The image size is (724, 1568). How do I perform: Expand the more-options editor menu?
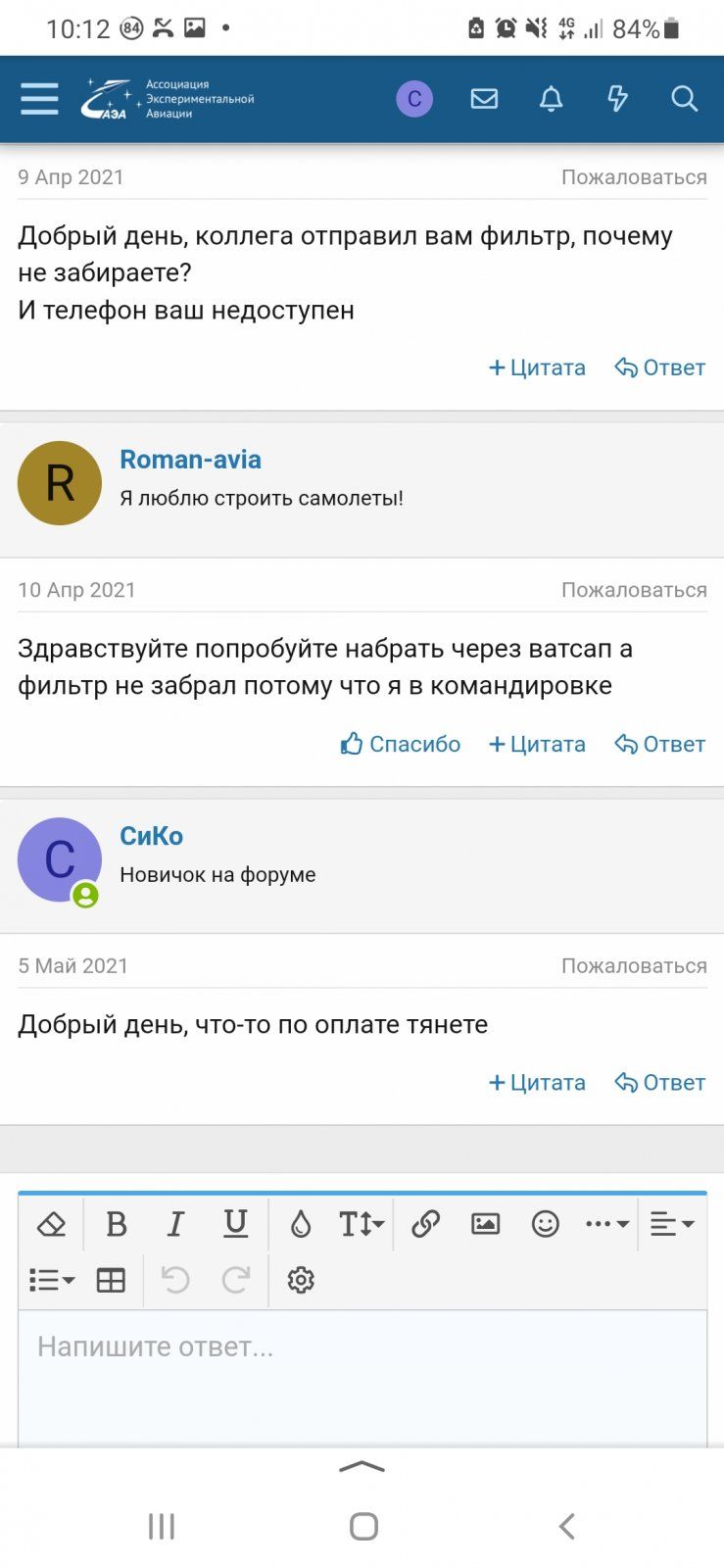coord(605,1224)
